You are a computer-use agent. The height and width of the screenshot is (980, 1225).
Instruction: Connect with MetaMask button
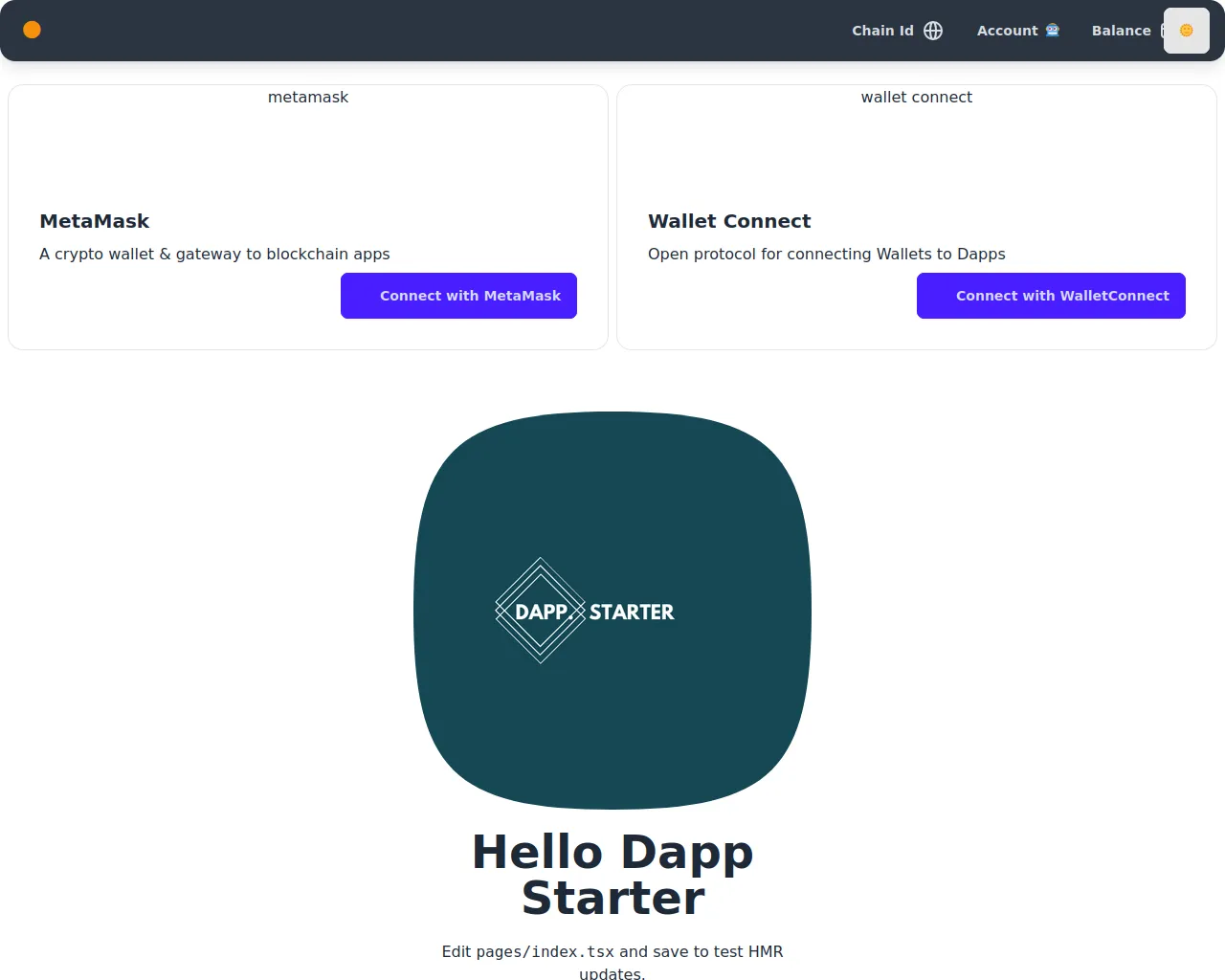coord(458,296)
